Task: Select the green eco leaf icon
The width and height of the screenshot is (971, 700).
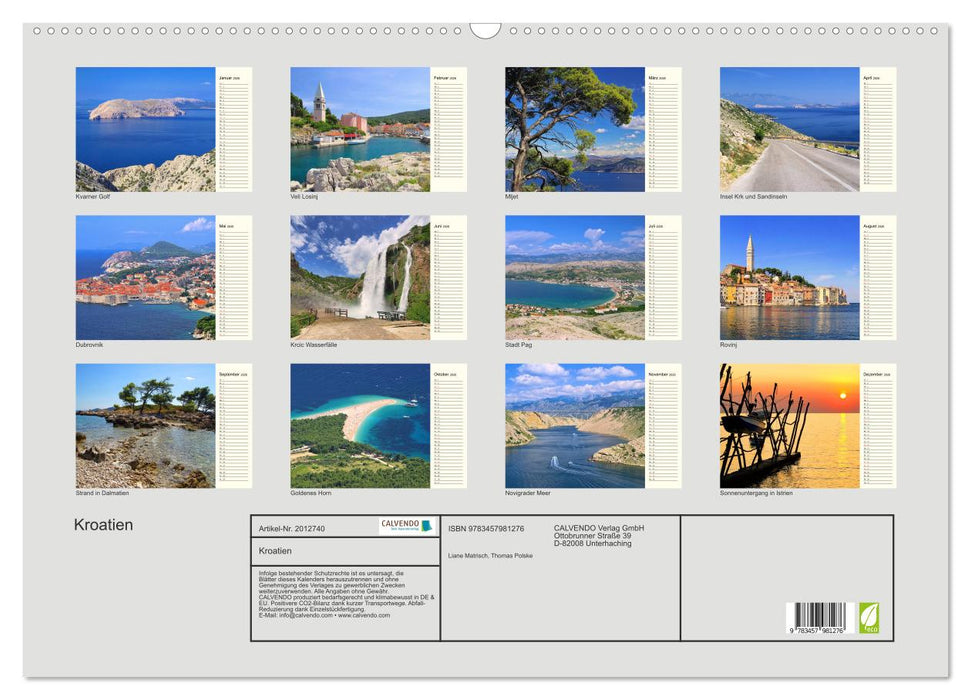Action: pos(869,617)
